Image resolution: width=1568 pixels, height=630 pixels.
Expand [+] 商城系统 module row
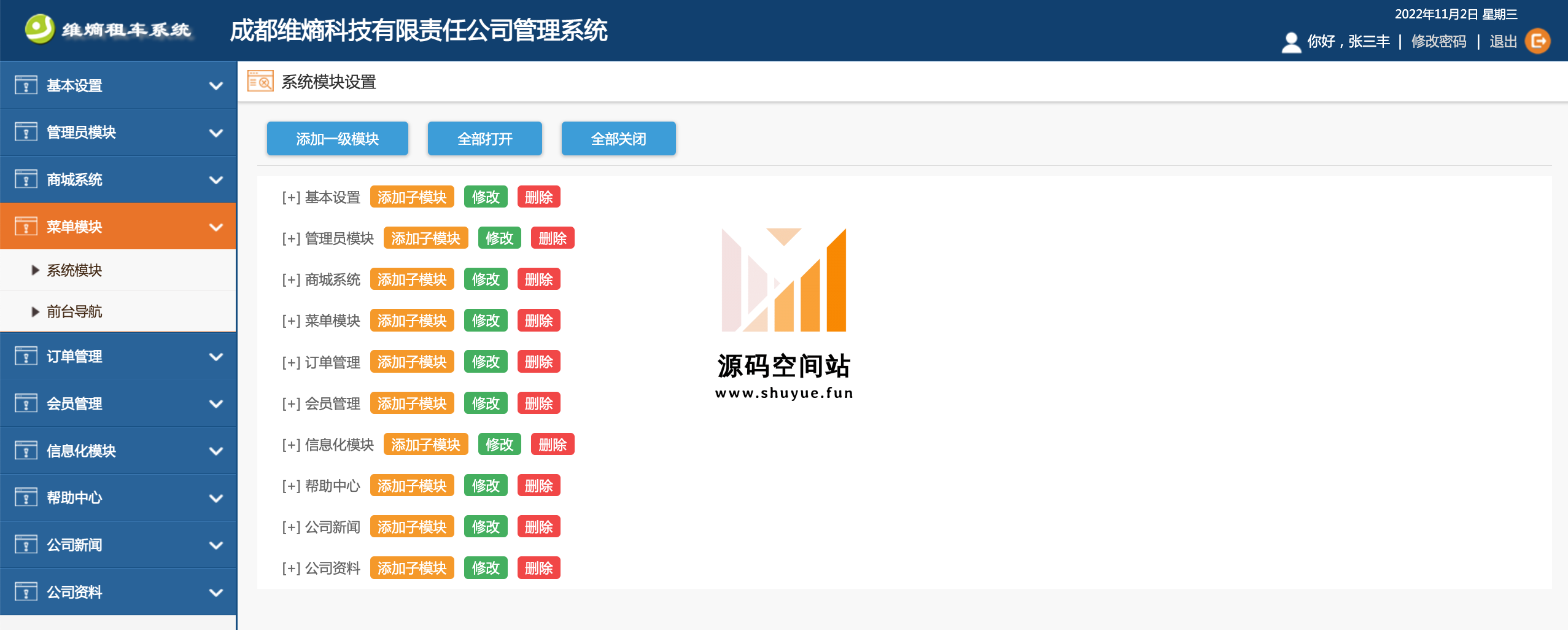pos(291,279)
